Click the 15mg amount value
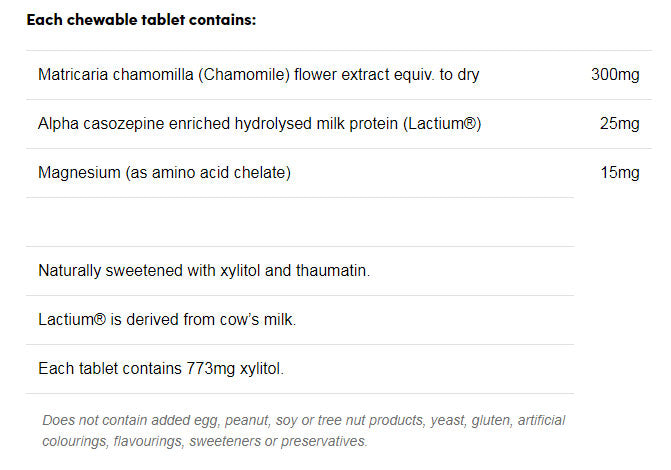This screenshot has height=470, width=671. pyautogui.click(x=619, y=173)
